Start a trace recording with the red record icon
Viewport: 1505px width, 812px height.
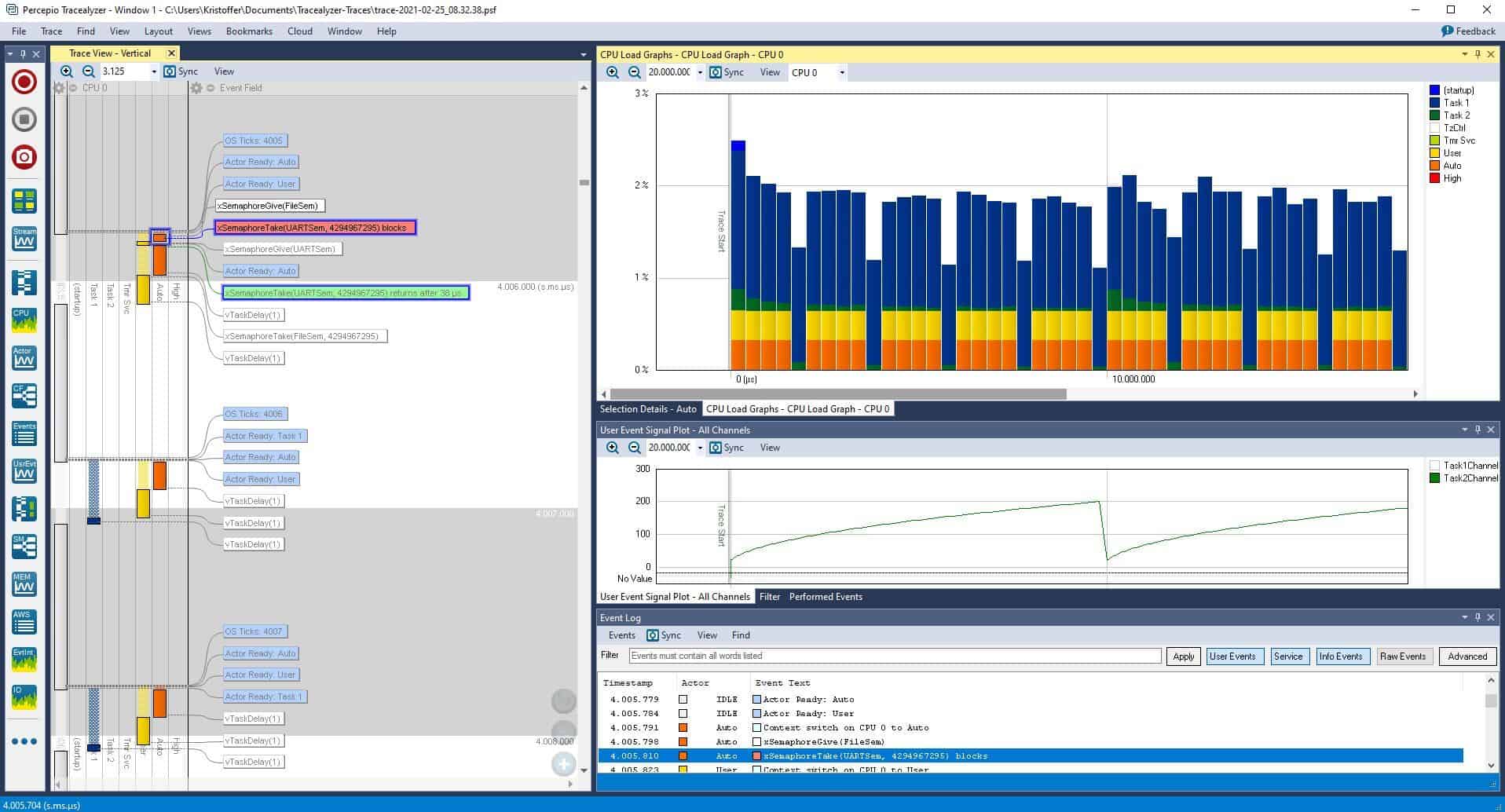(24, 82)
